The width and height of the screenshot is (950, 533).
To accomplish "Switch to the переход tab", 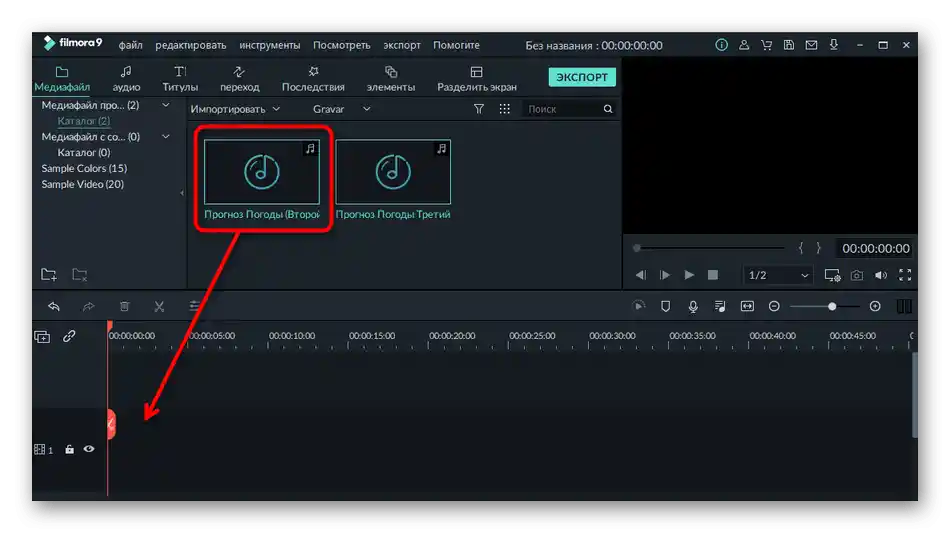I will coord(239,79).
